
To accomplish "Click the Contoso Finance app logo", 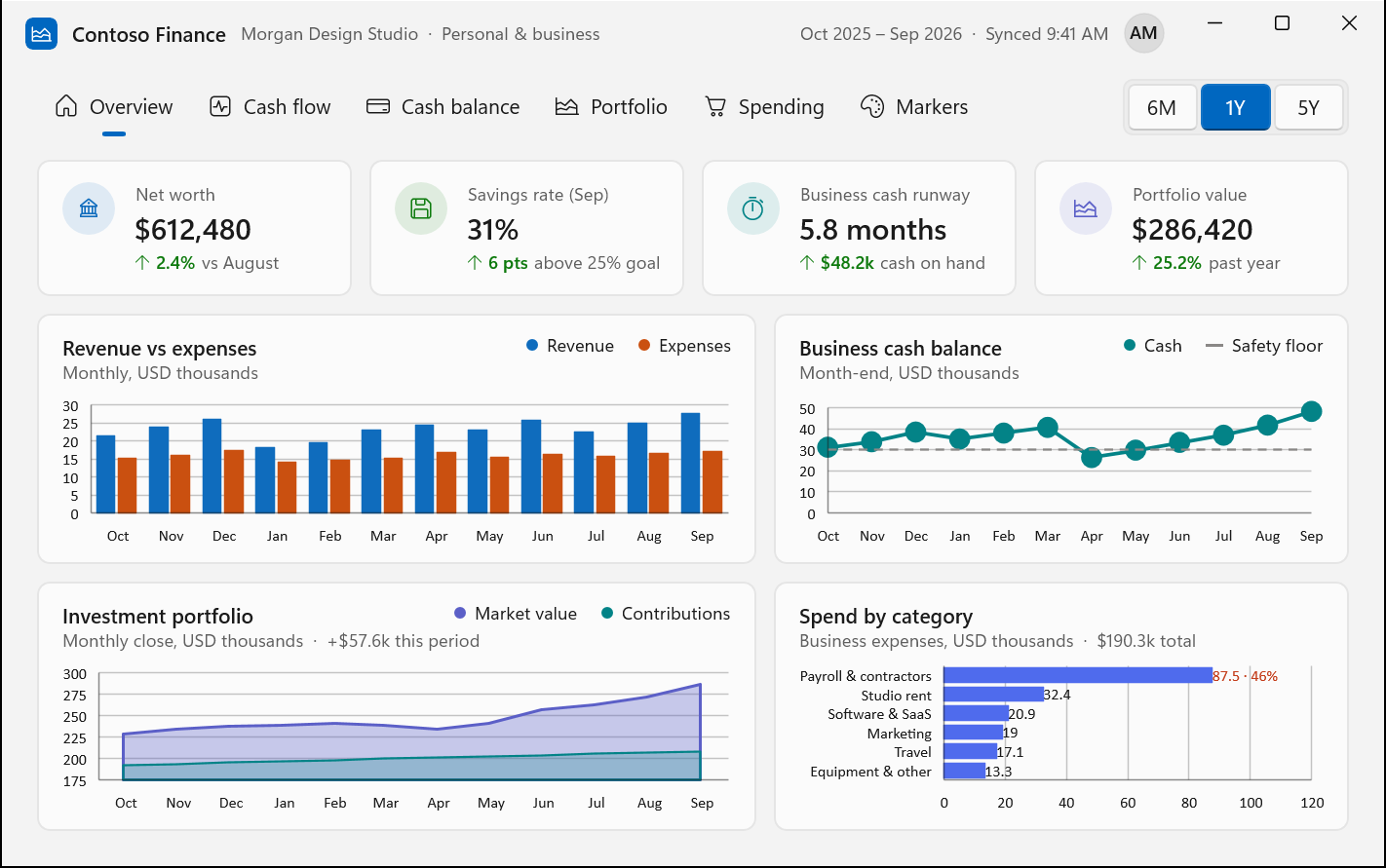I will [x=41, y=34].
